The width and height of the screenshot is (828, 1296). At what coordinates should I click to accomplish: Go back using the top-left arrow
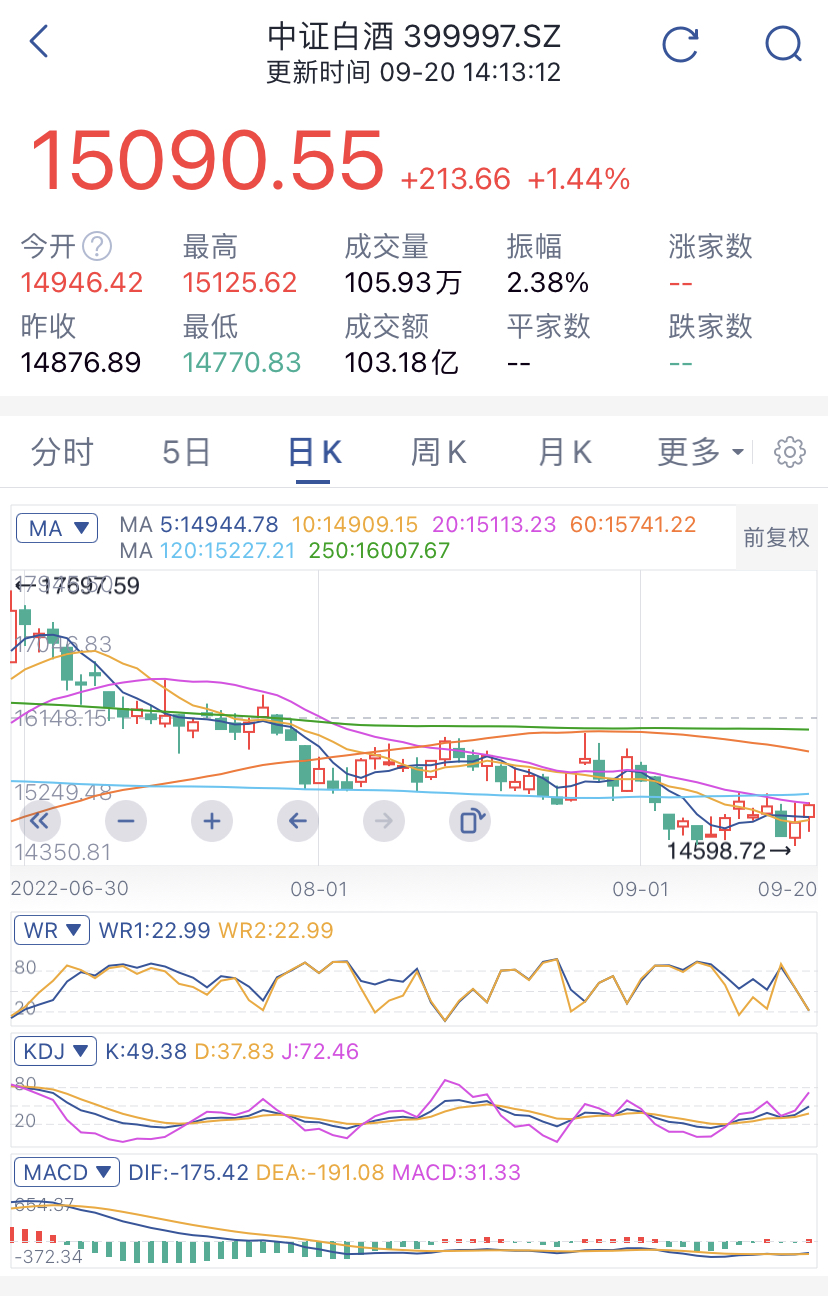[39, 42]
